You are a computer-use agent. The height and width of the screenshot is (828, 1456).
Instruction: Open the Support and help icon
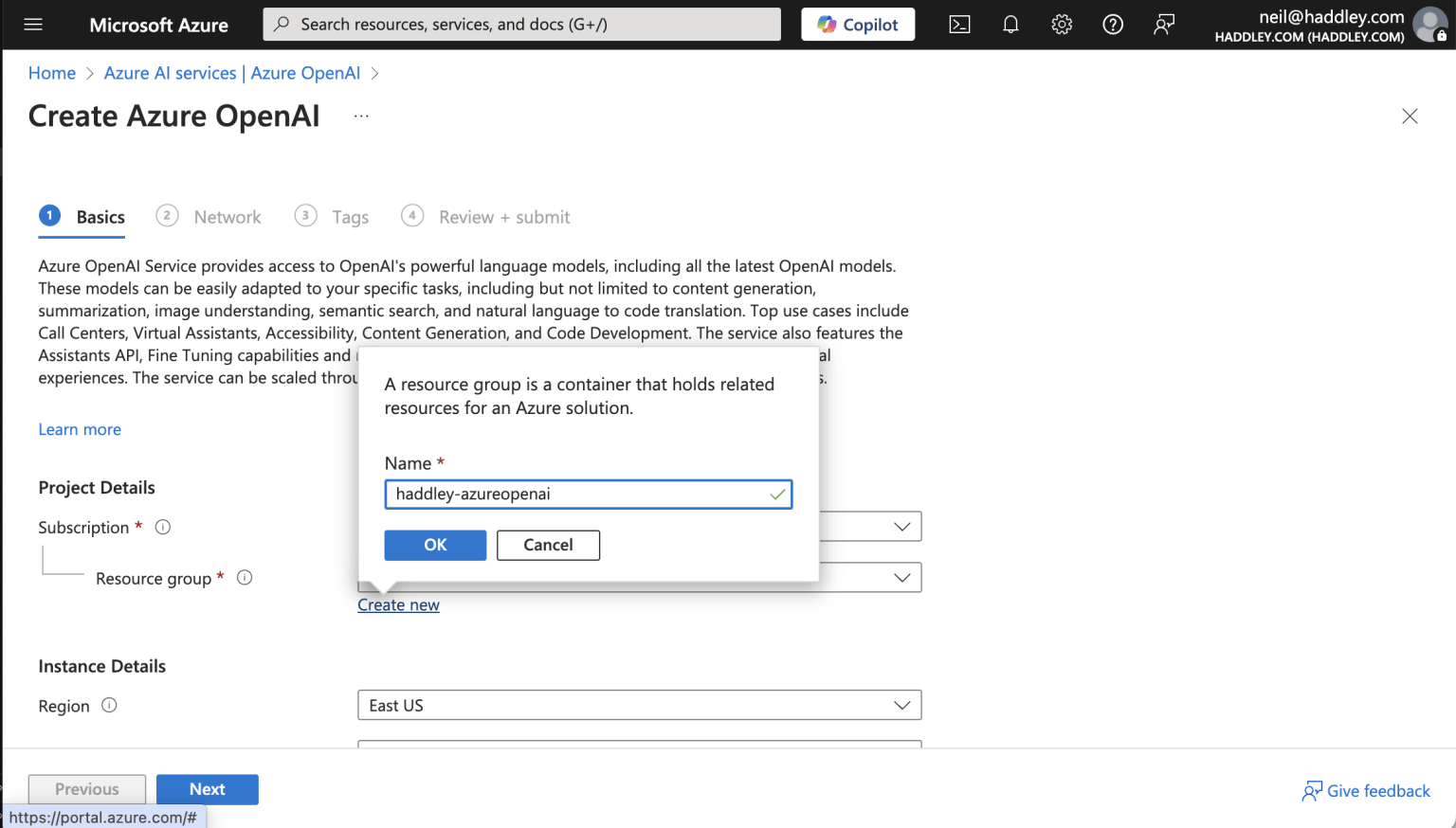1113,25
